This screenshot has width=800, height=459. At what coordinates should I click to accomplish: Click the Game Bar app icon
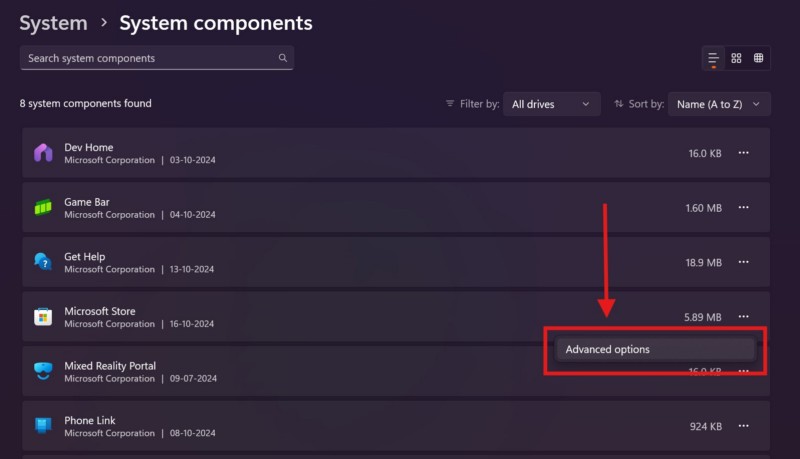click(43, 208)
